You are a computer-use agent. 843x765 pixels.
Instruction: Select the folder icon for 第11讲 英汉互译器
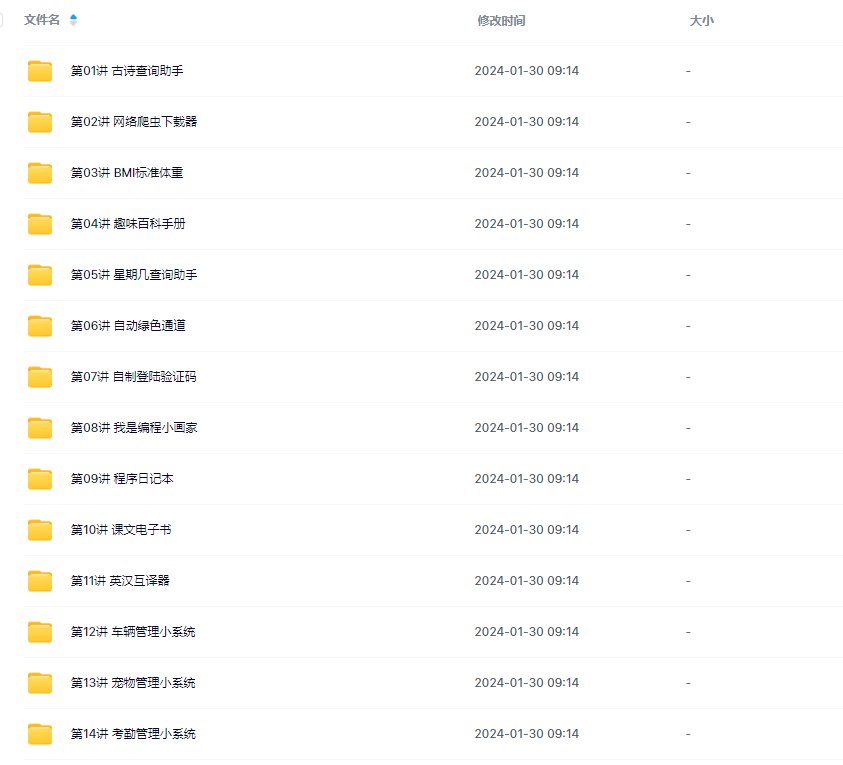(x=38, y=580)
